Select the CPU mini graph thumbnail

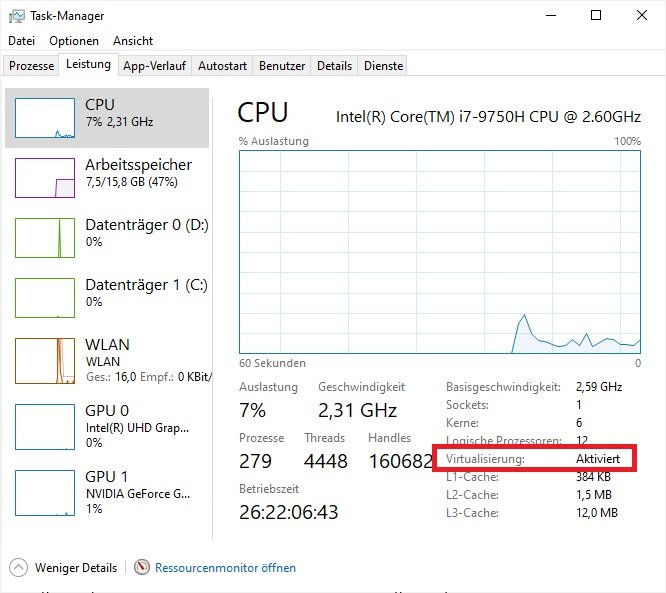45,118
